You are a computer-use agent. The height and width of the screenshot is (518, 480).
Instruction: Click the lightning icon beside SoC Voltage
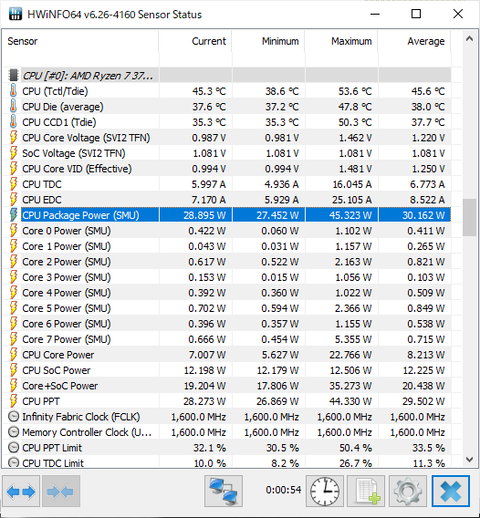coord(13,153)
